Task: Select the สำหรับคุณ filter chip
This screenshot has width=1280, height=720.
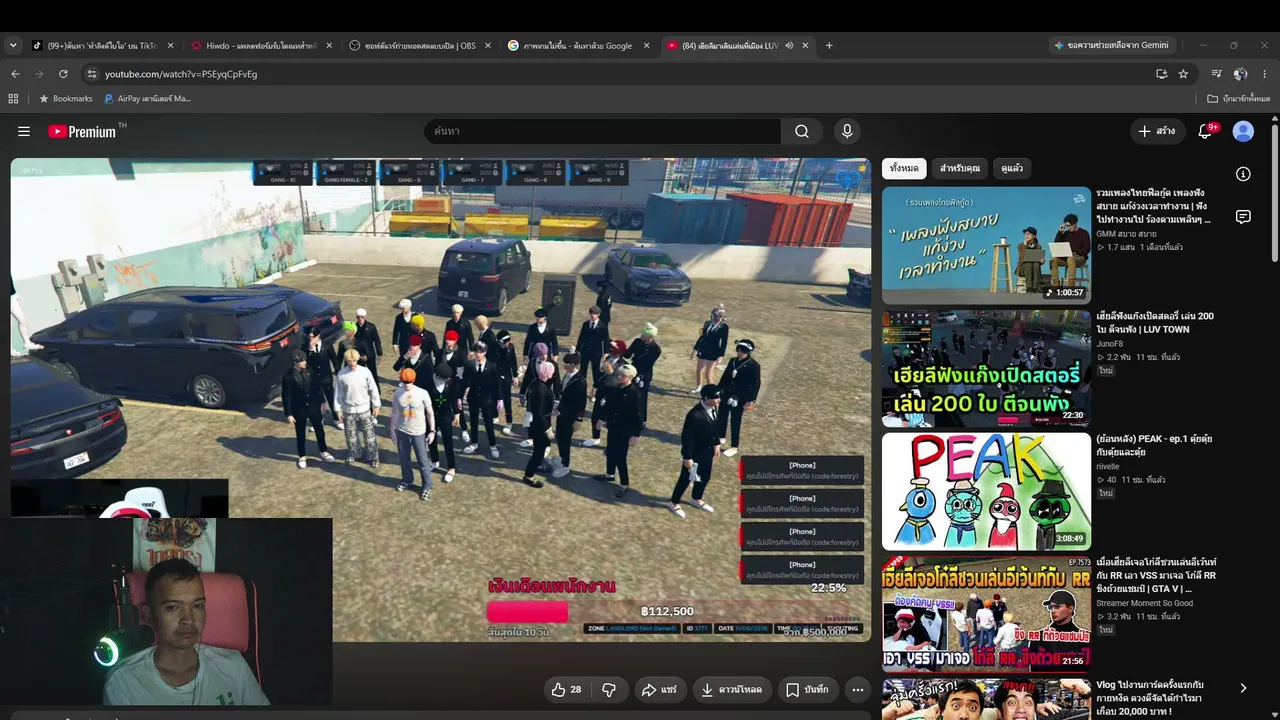Action: [x=960, y=168]
